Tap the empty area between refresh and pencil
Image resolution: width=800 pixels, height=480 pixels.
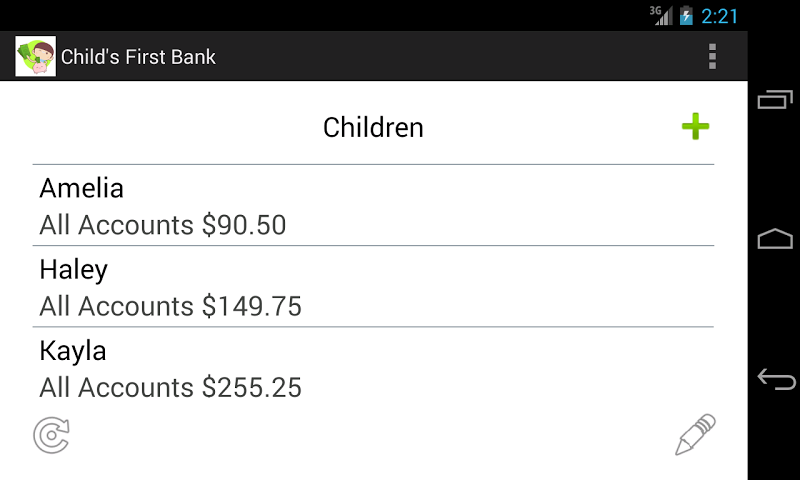coord(372,435)
